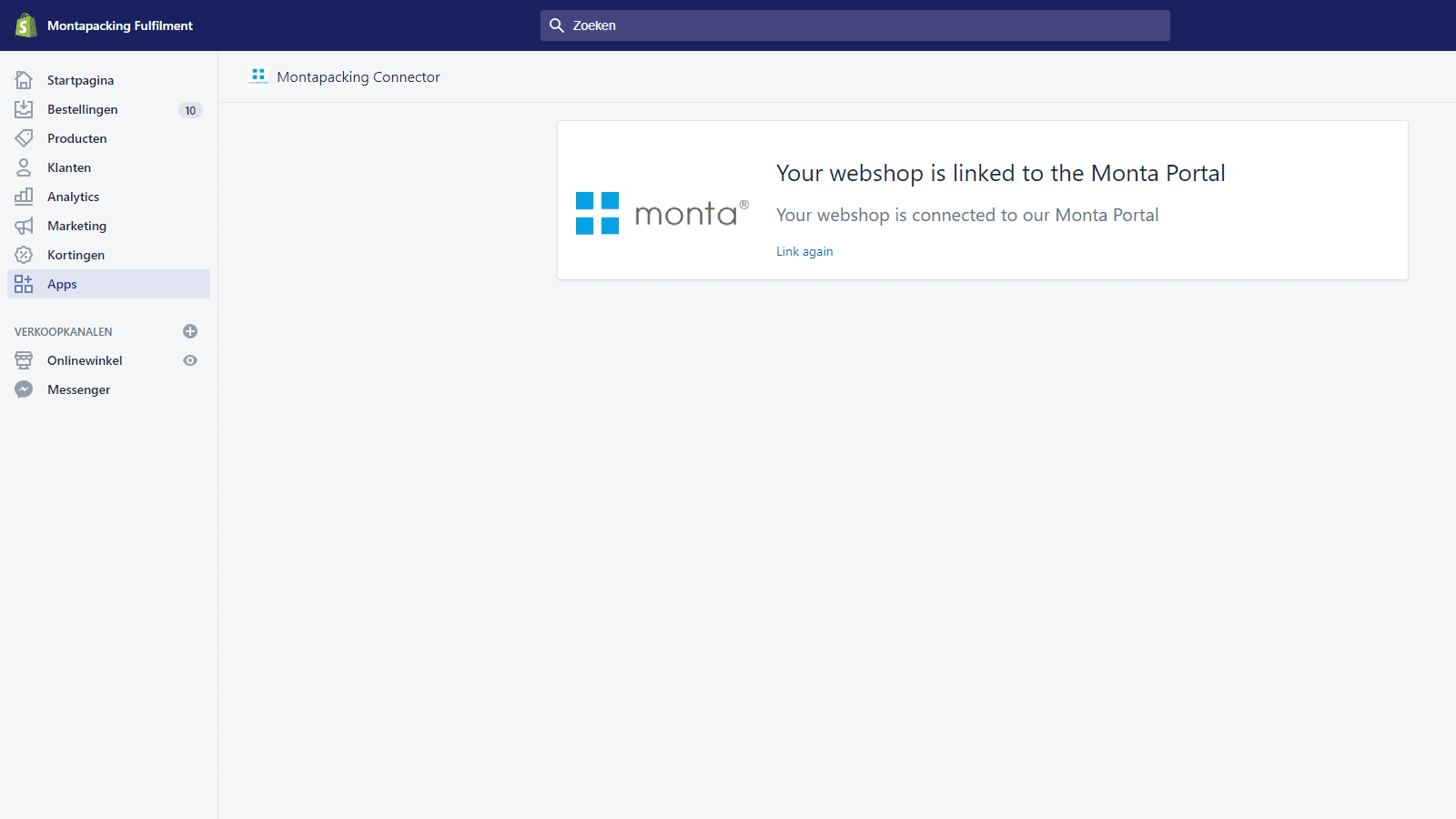
Task: Open the Startpagina home icon
Action: click(24, 80)
